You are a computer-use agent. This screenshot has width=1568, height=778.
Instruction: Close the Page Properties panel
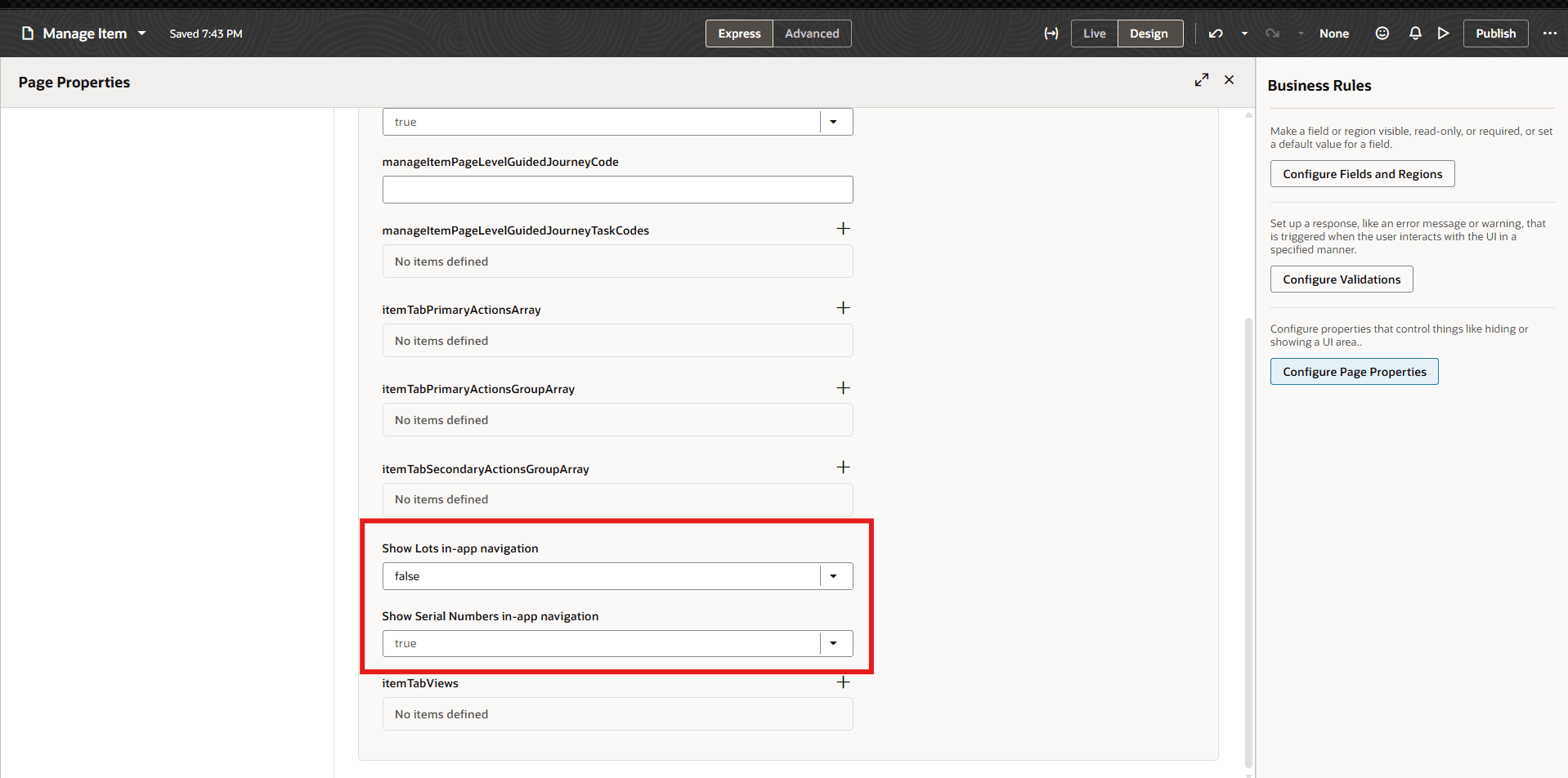1229,80
